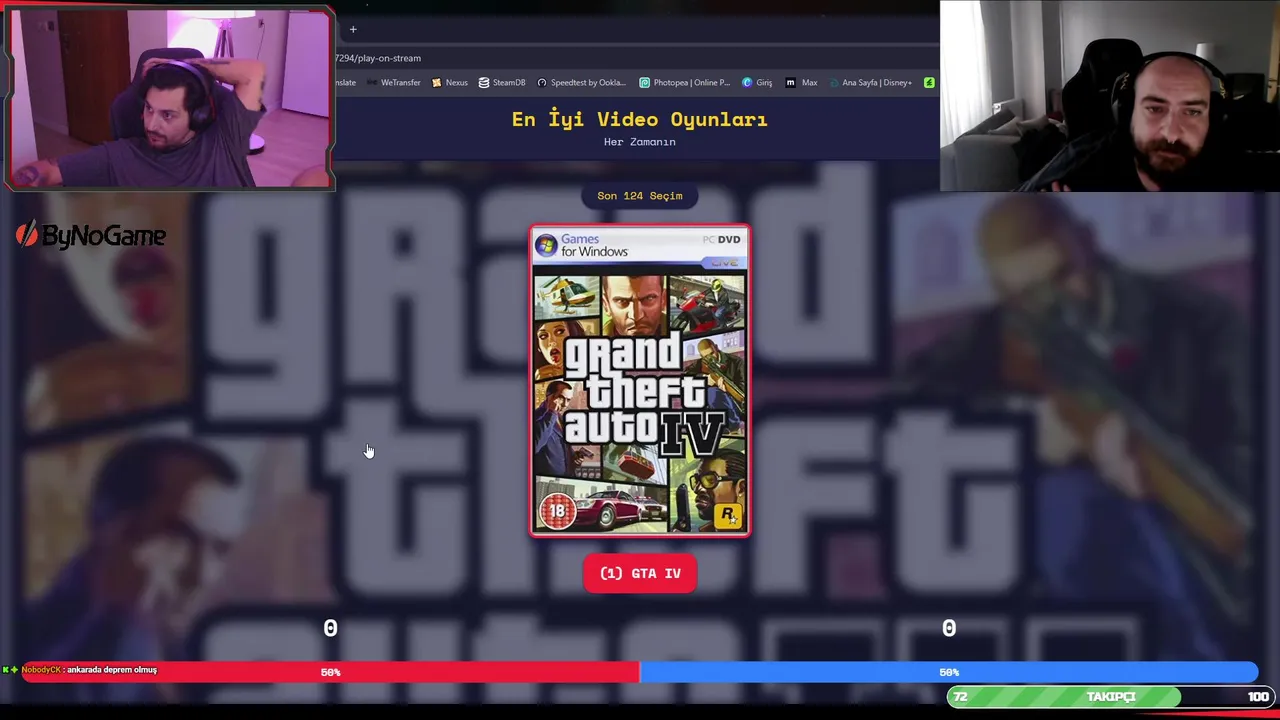This screenshot has width=1280, height=720.
Task: Click the left vote count 0
Action: pyautogui.click(x=330, y=629)
